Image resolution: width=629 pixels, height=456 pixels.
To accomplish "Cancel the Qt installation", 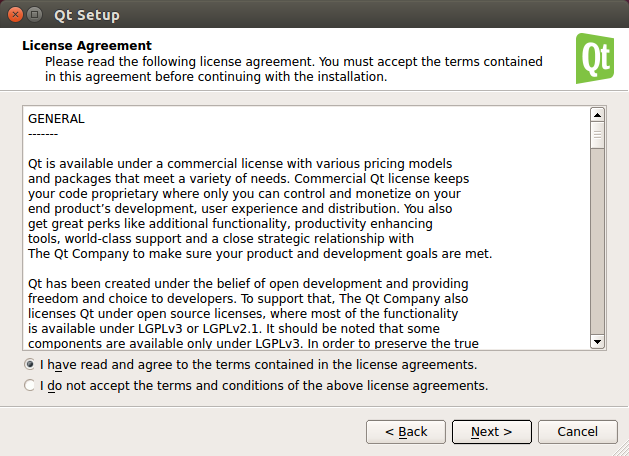I will 577,432.
